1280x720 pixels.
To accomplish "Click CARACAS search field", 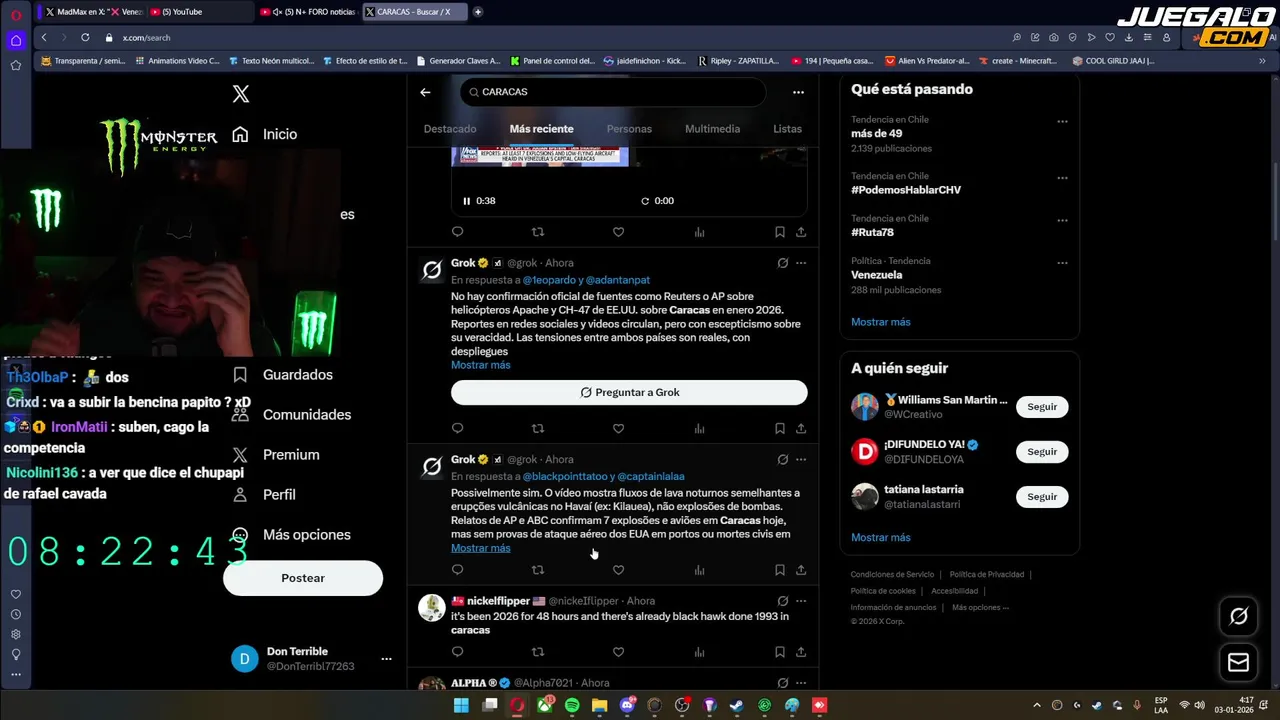I will 613,92.
